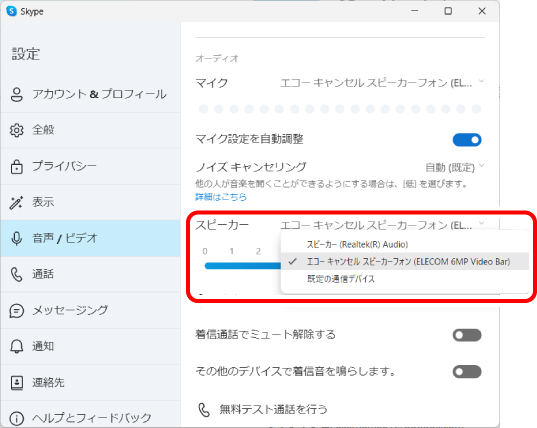Turn off マイク設定を自動調整 switch
Screen dimensions: 537x428
pos(467,140)
